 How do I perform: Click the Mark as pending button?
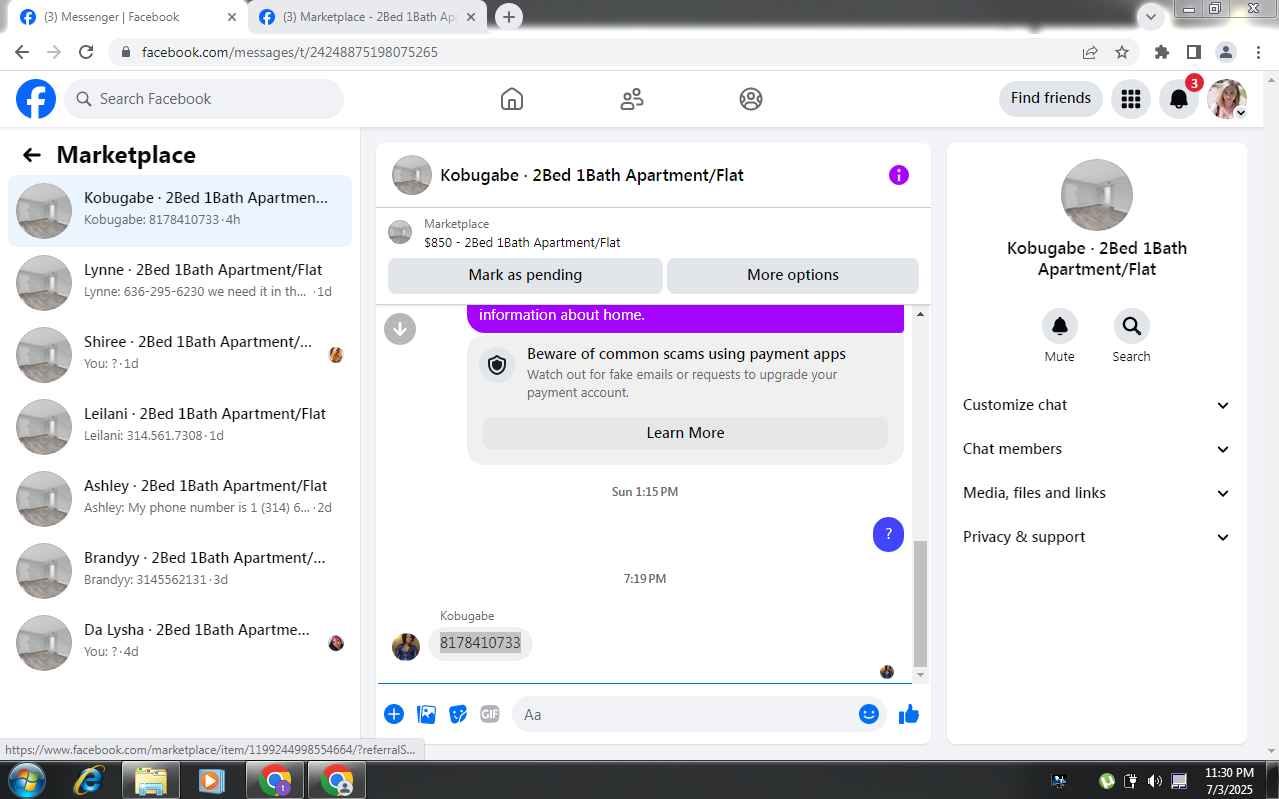pos(525,275)
